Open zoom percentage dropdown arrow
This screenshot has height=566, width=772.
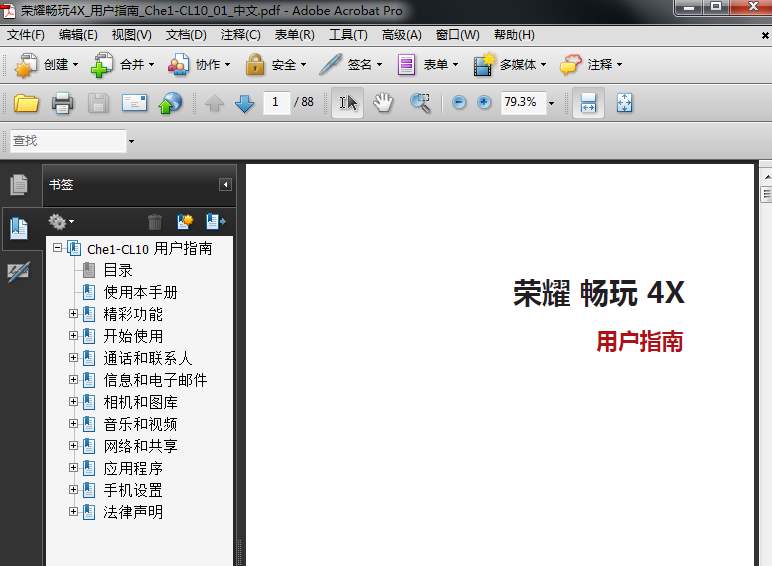551,103
